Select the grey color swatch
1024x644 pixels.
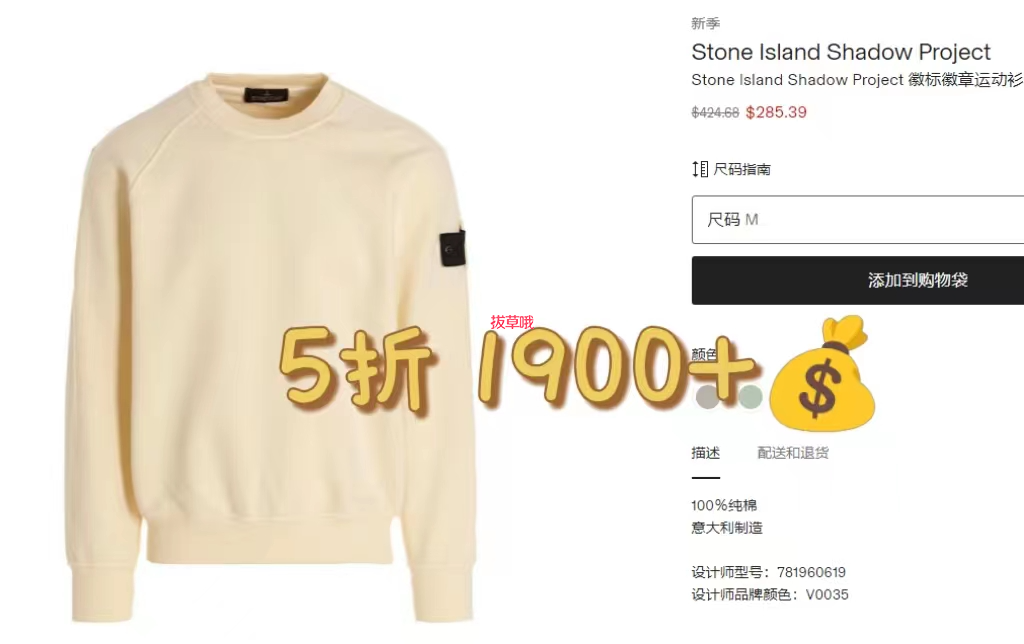707,396
